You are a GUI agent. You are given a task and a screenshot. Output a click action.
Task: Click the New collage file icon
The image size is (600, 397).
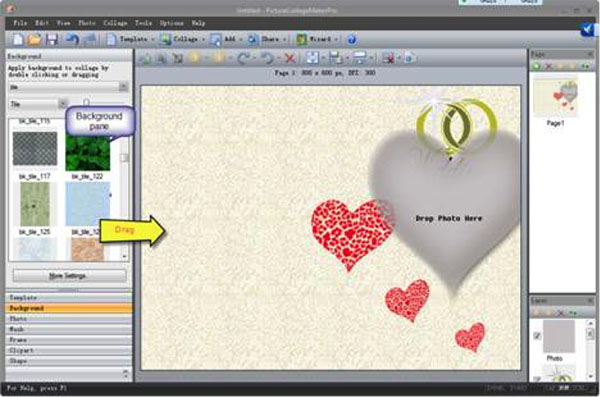pos(18,39)
